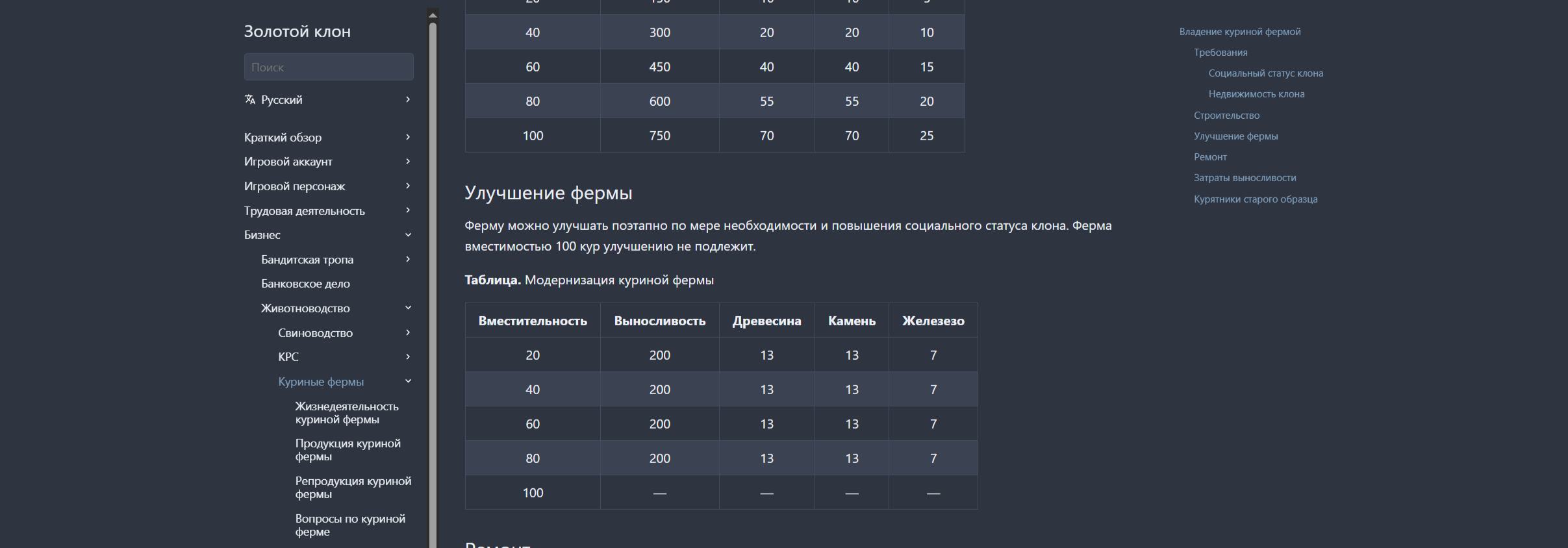Go to Курятники старого образца section
This screenshot has width=1568, height=548.
click(x=1255, y=199)
